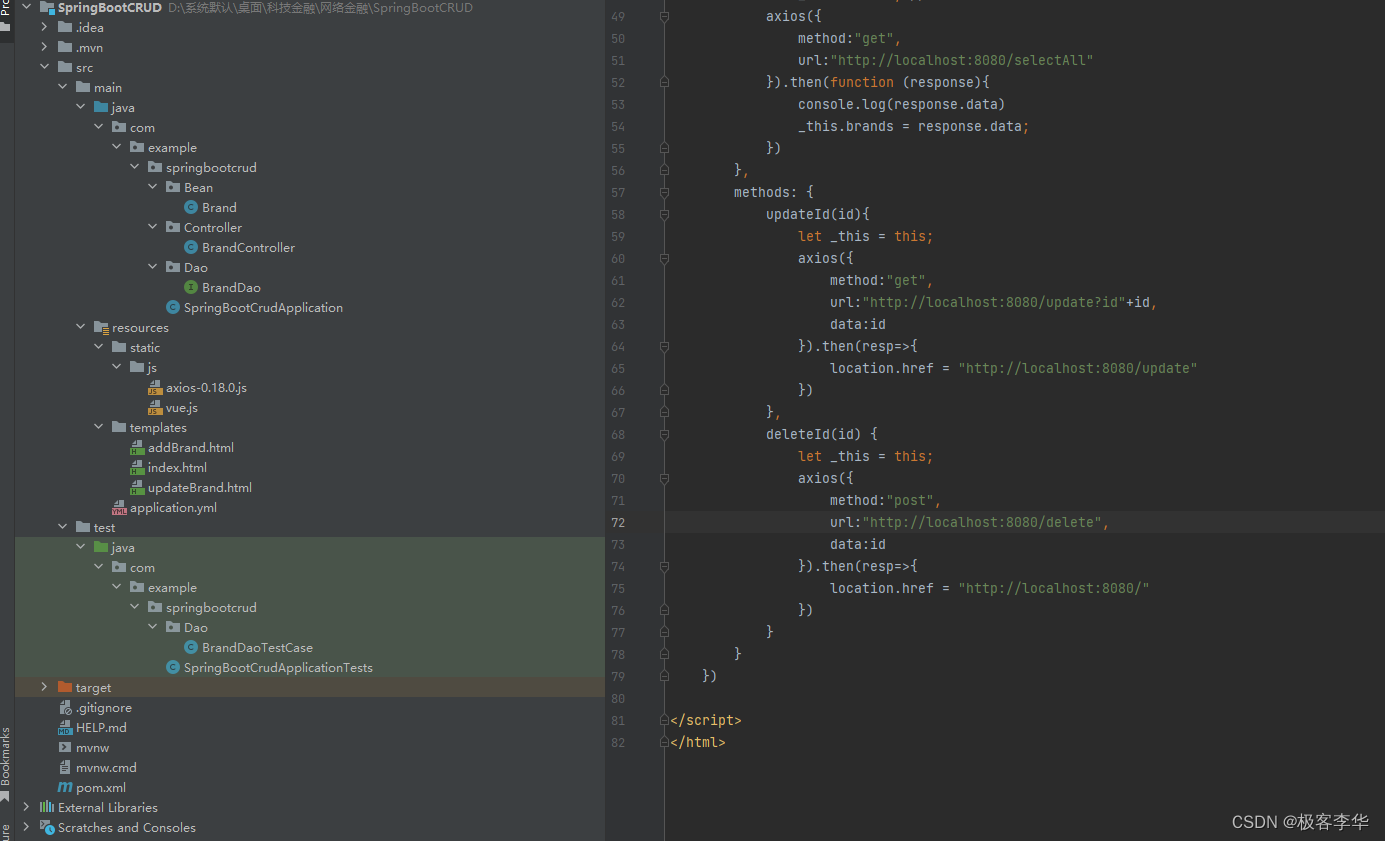Click the .gitignore file icon

[x=66, y=707]
